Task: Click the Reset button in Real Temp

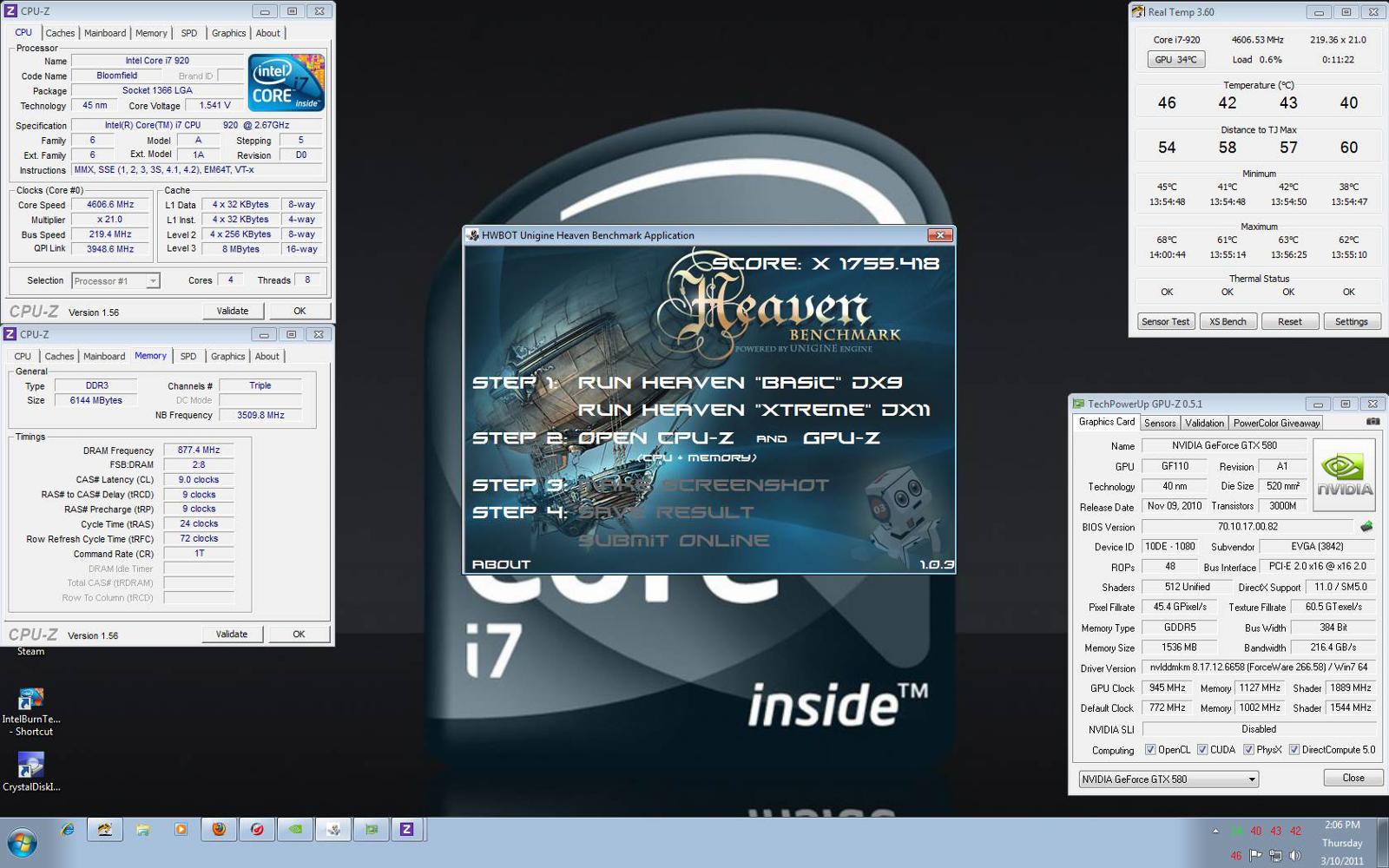Action: [x=1290, y=321]
